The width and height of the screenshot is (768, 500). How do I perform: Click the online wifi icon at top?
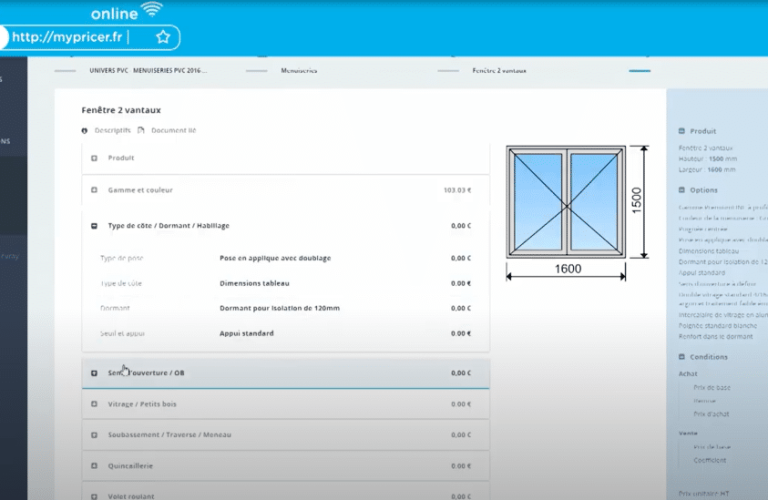click(151, 11)
